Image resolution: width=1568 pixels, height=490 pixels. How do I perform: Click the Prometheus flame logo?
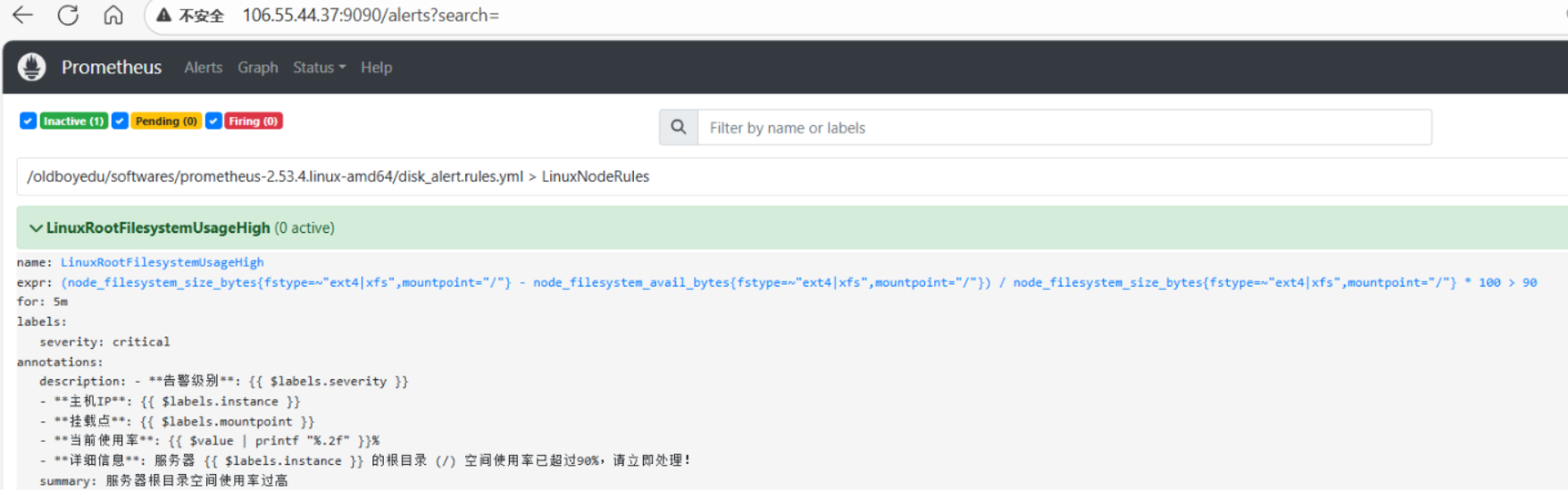click(32, 67)
